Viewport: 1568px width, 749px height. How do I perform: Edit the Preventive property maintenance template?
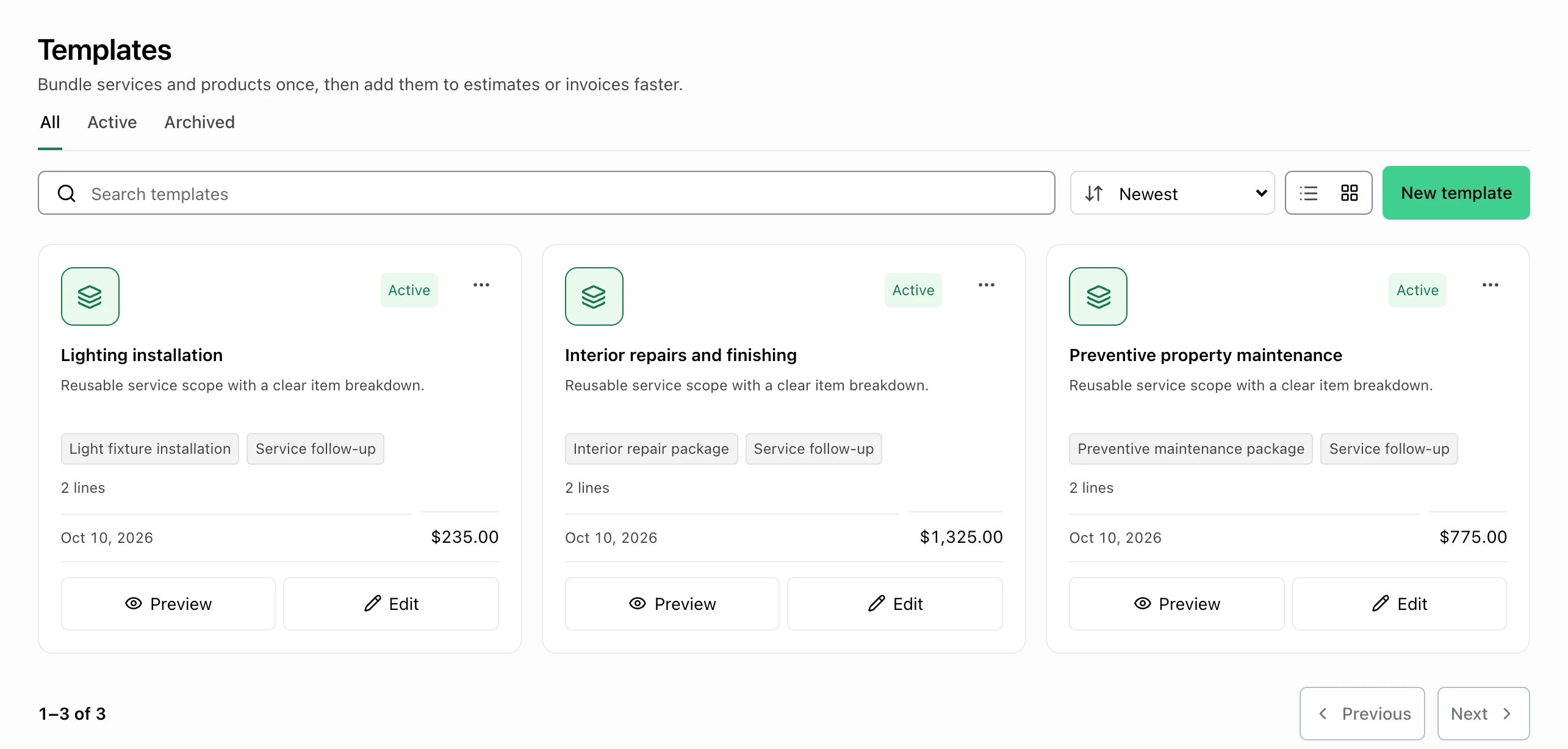[1400, 604]
